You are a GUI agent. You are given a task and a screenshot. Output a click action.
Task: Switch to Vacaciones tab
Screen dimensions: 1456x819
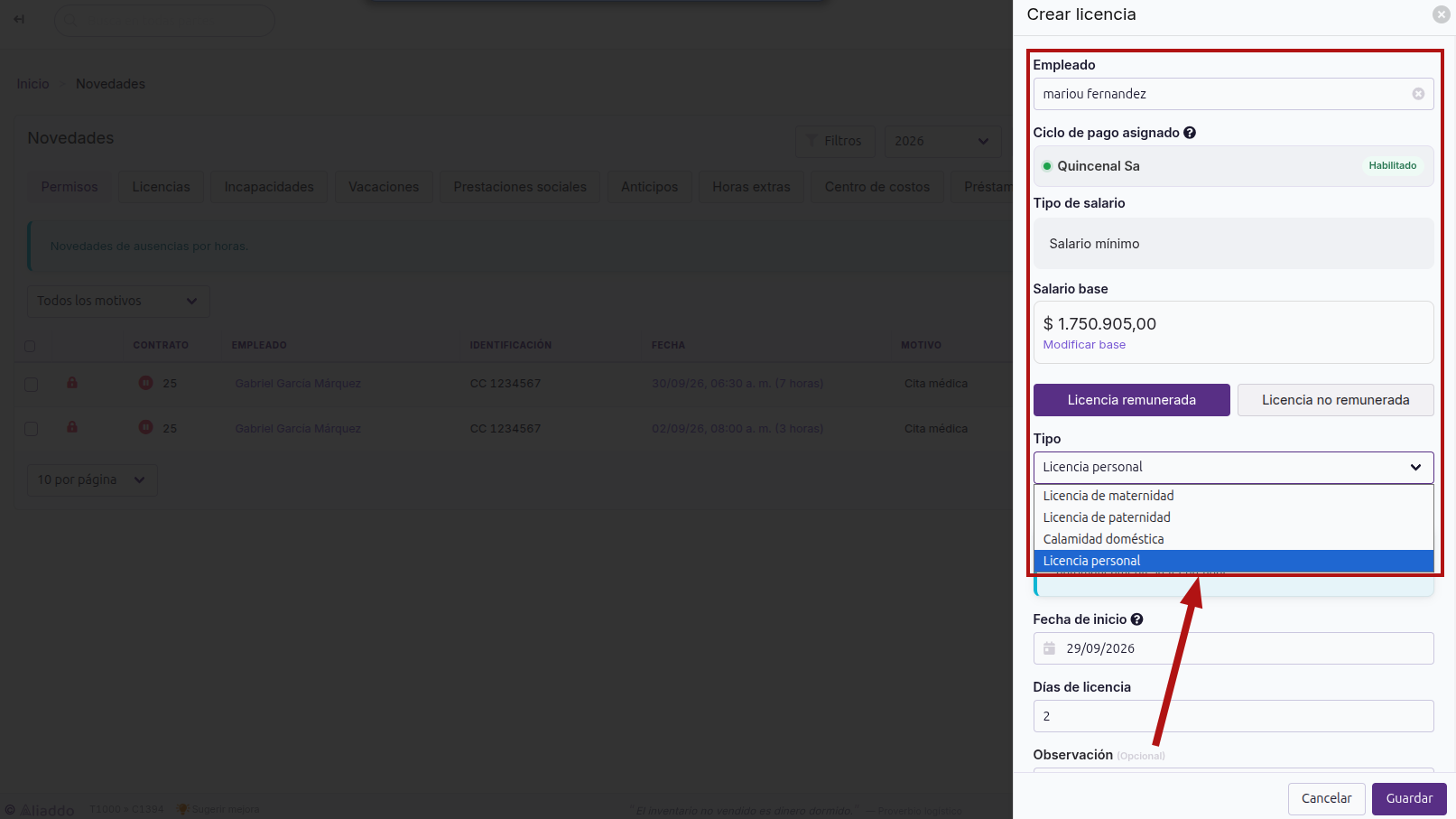click(384, 187)
